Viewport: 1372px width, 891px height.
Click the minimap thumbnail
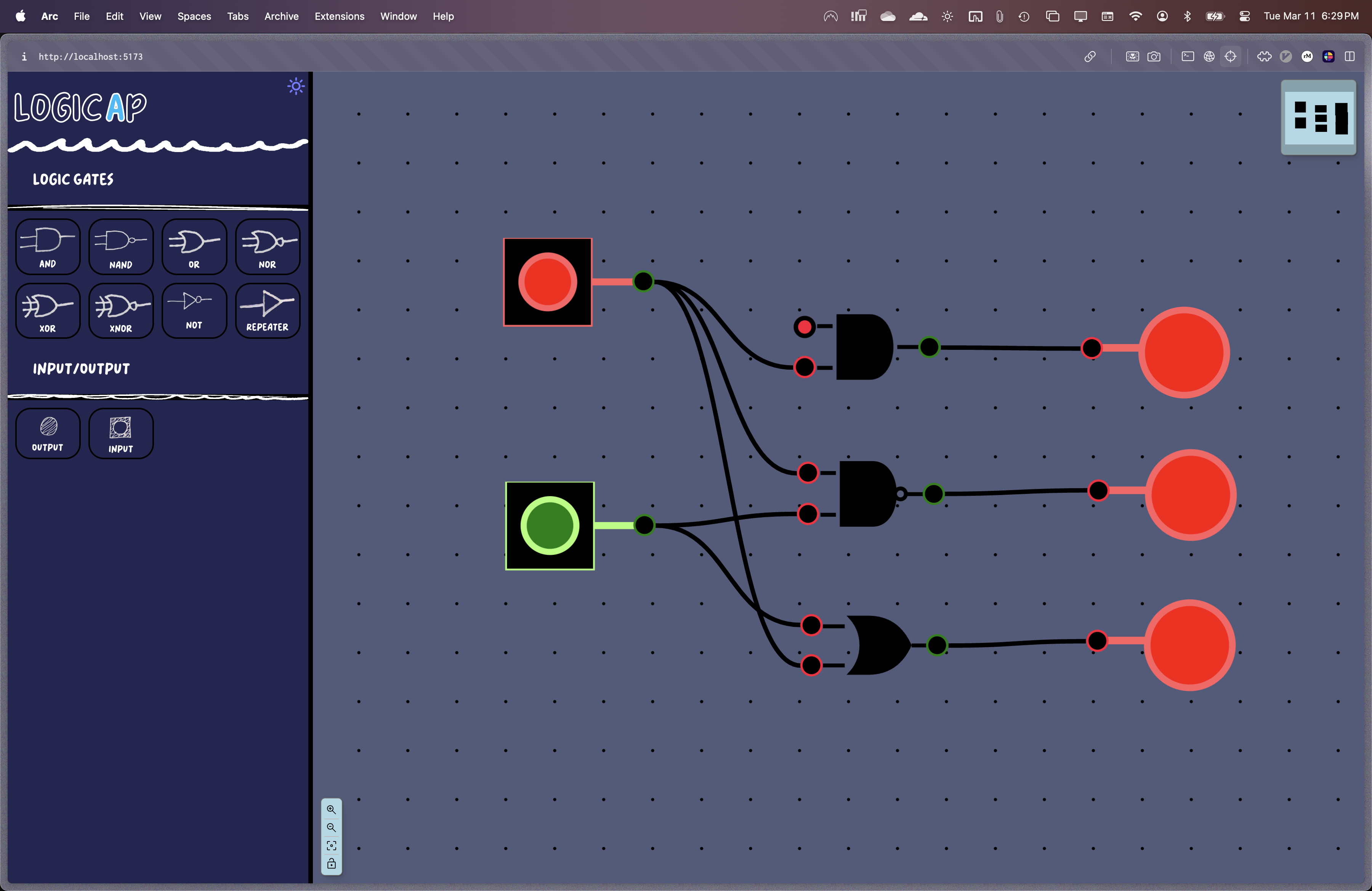(1318, 118)
